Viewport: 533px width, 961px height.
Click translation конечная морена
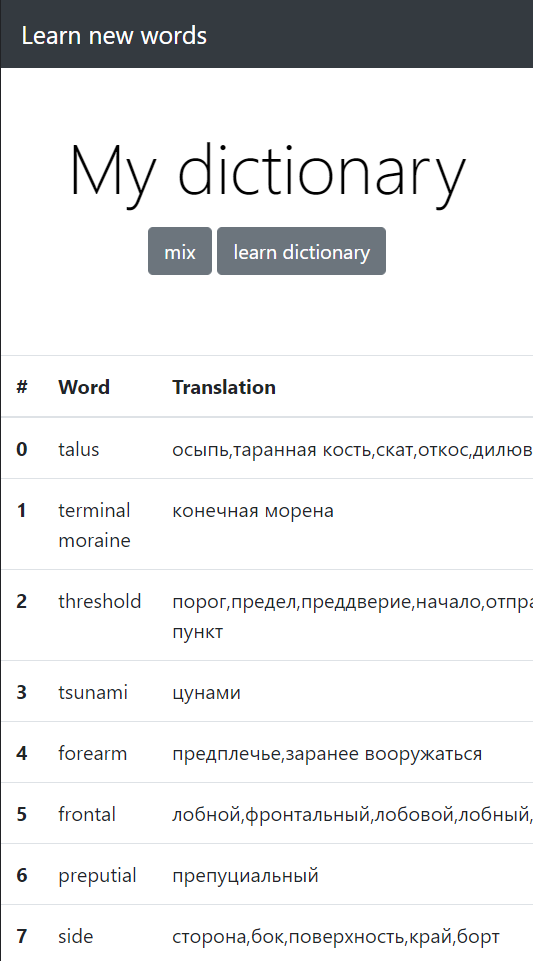point(253,510)
